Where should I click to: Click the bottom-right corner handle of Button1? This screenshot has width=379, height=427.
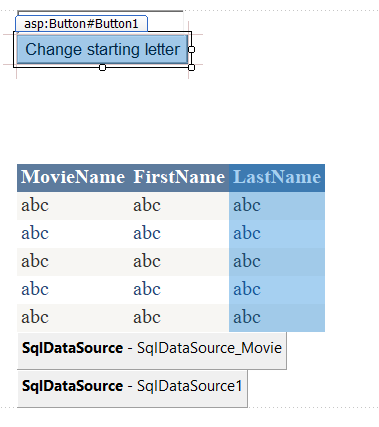click(x=191, y=67)
